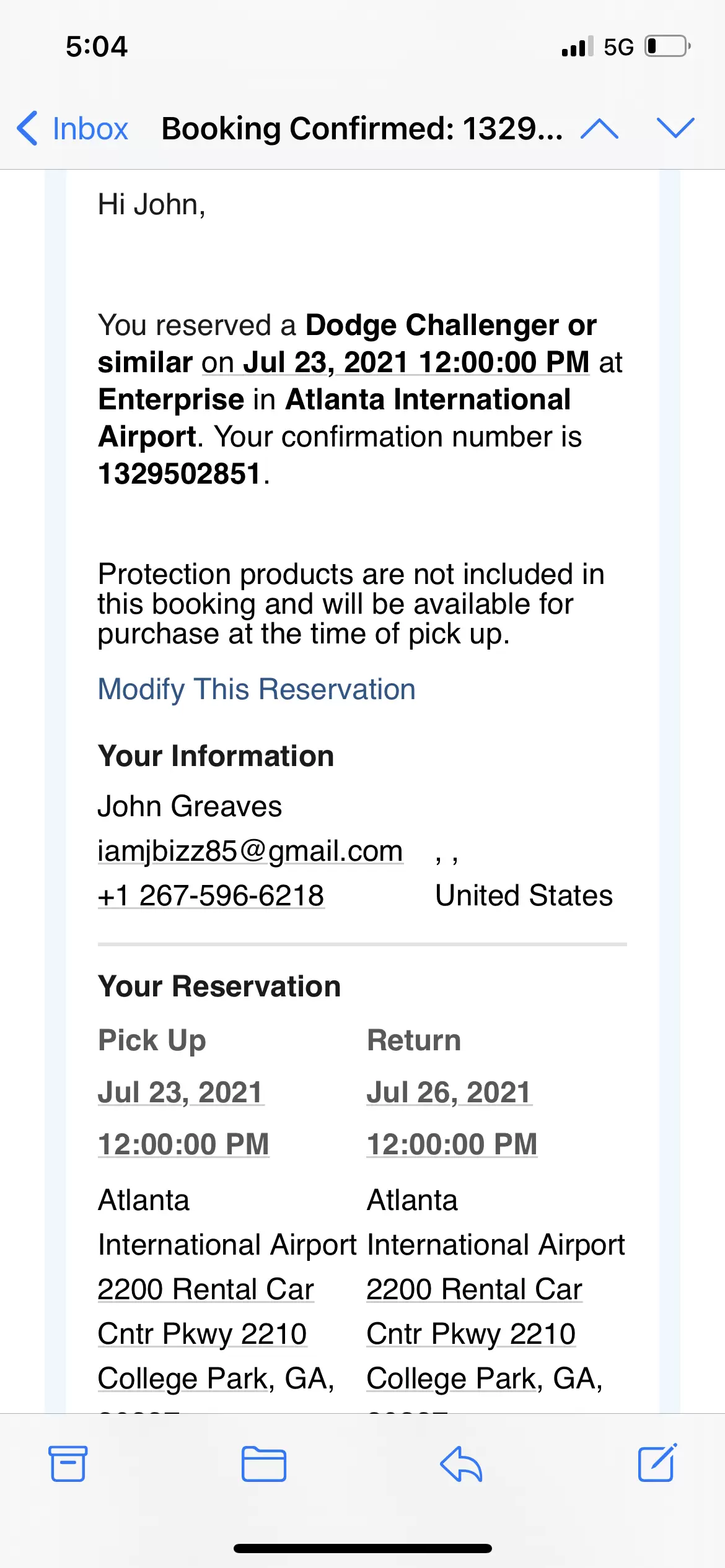Open Modify This Reservation link
This screenshot has width=725, height=1568.
click(x=257, y=689)
